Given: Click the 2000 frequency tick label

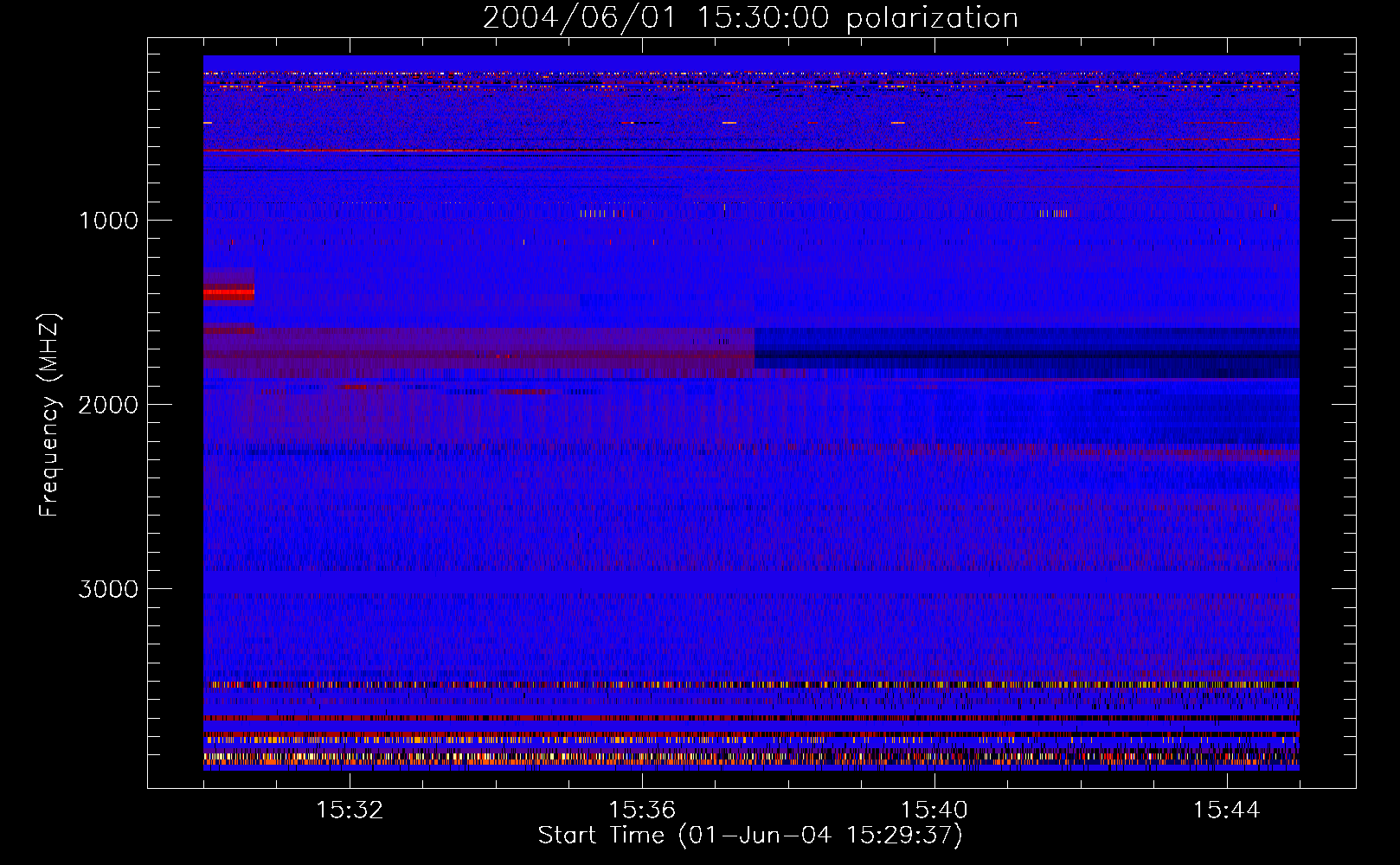Looking at the screenshot, I should 109,405.
